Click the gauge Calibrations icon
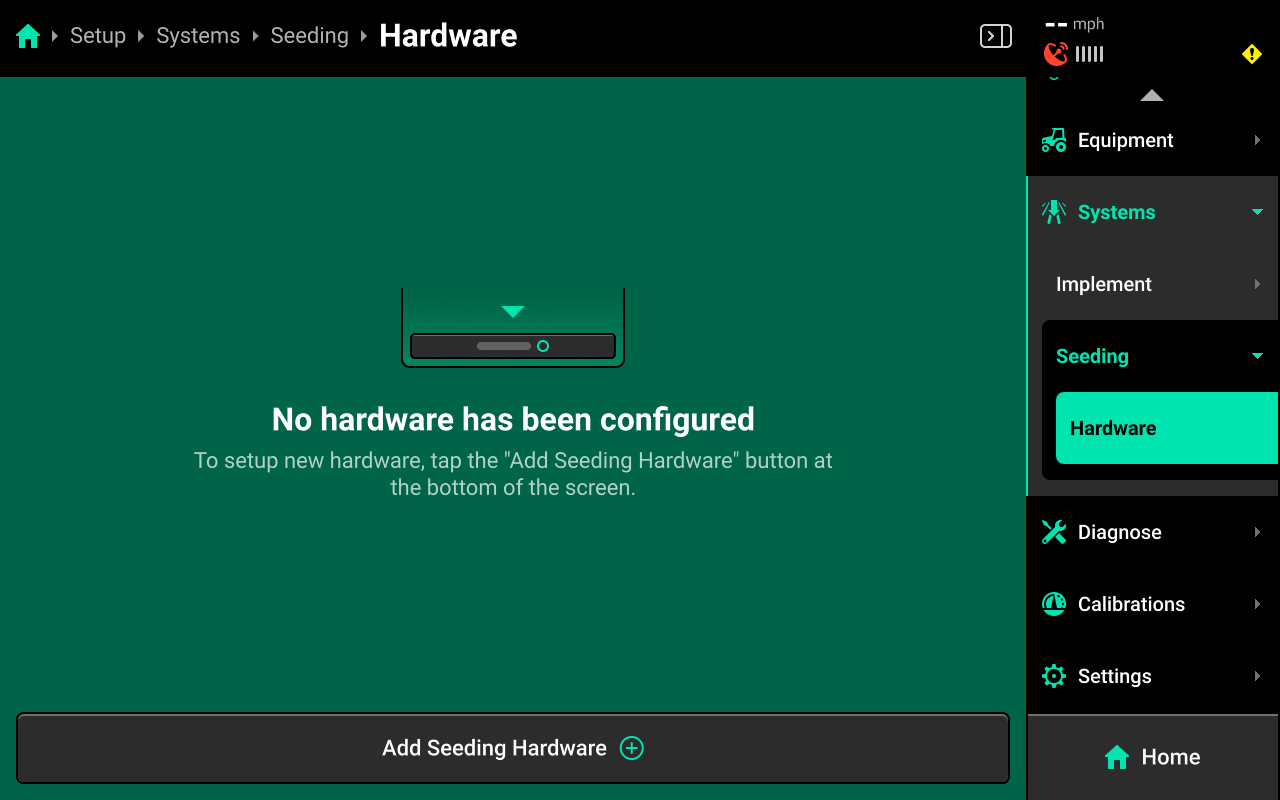Image resolution: width=1280 pixels, height=800 pixels. pos(1054,604)
